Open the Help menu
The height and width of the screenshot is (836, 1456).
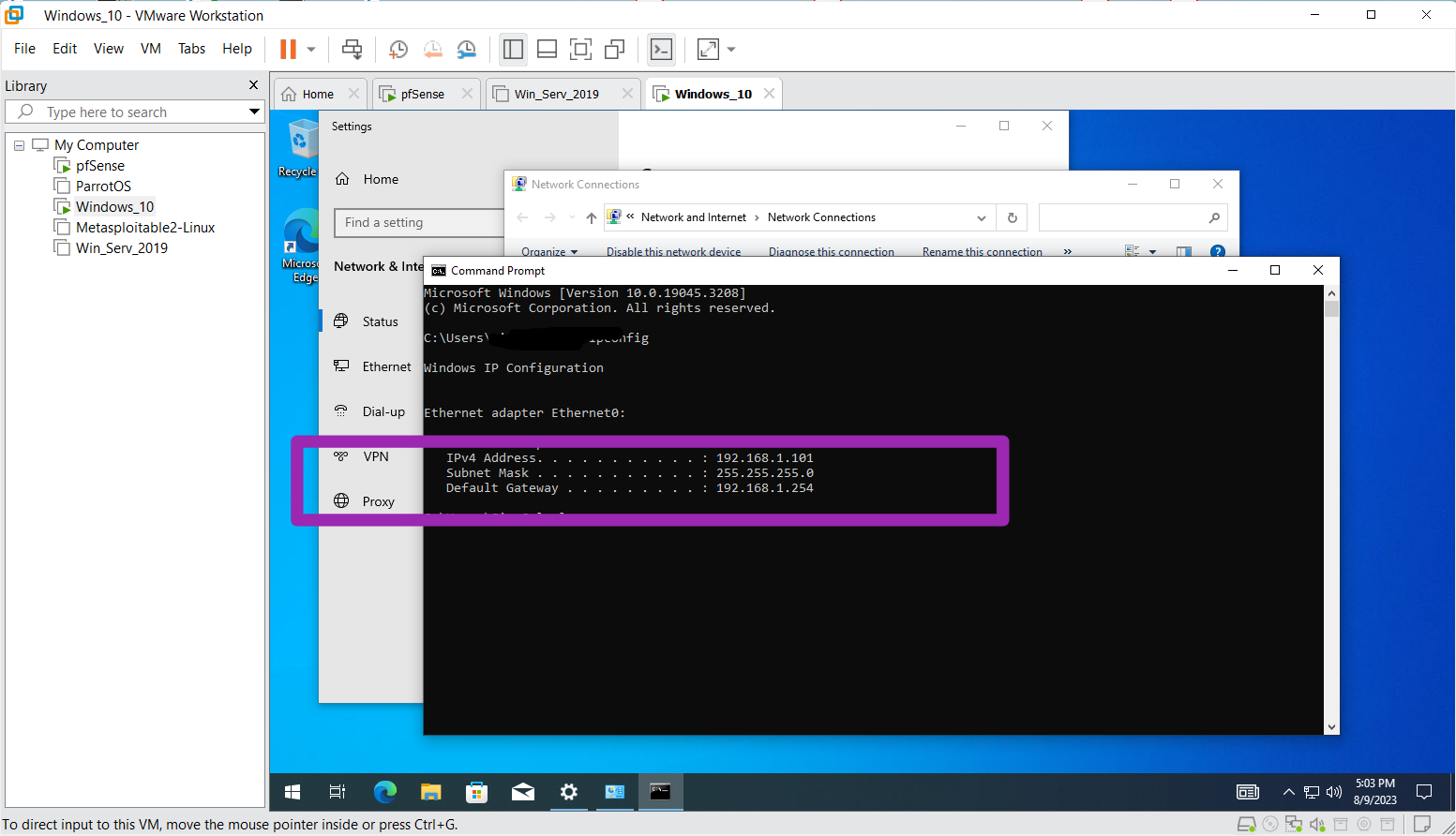click(x=237, y=49)
